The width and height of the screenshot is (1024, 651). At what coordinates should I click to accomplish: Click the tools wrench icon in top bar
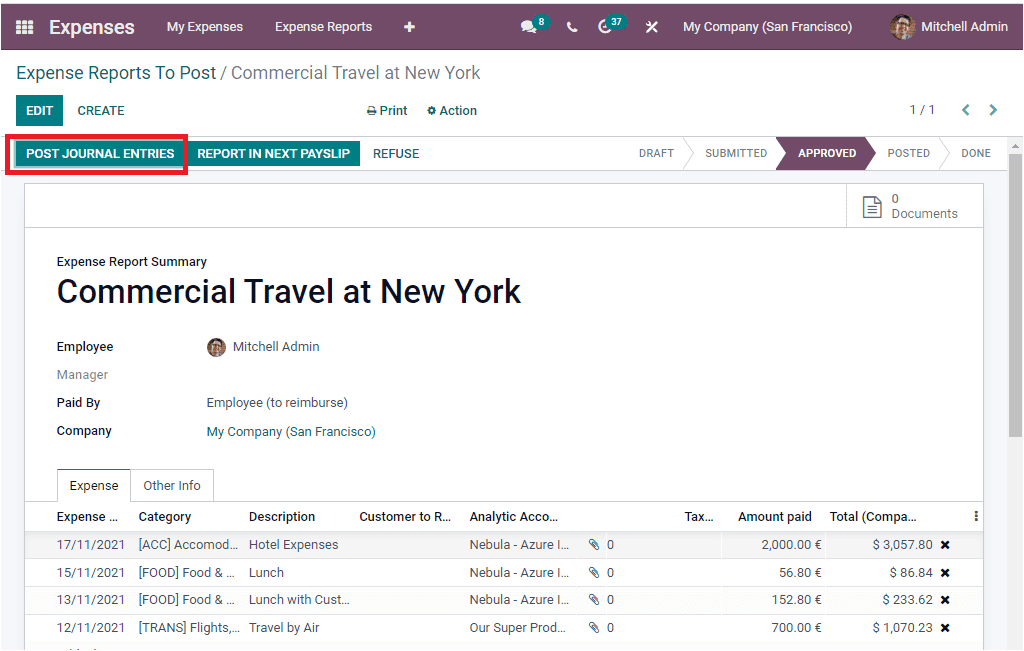(x=651, y=27)
